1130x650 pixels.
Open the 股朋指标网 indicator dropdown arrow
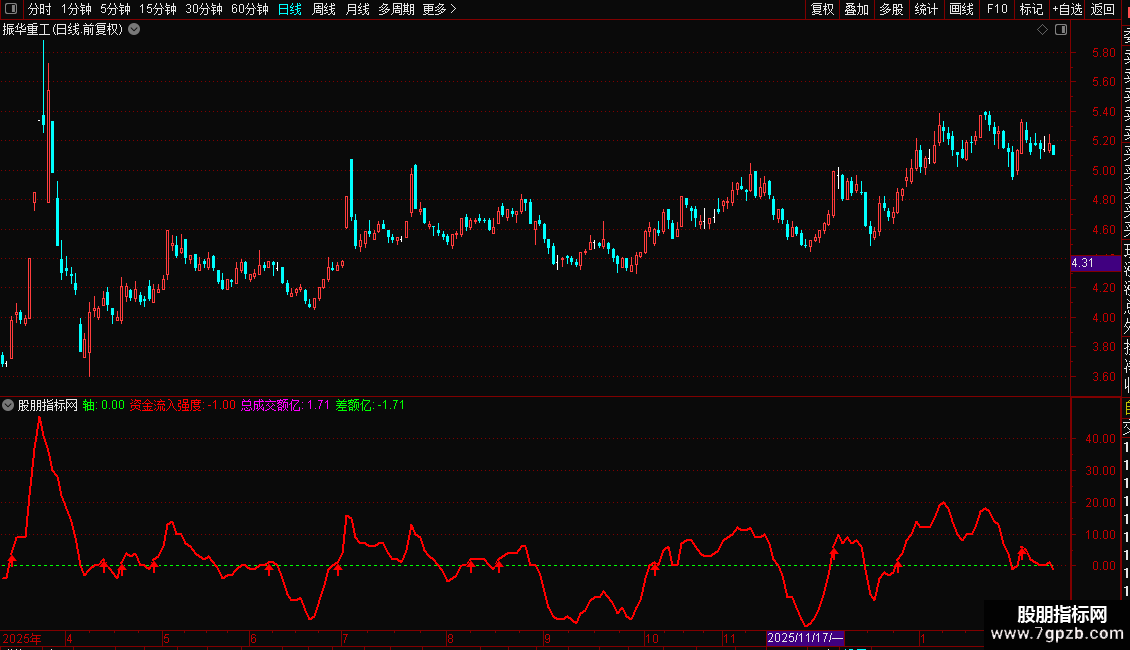click(8, 405)
